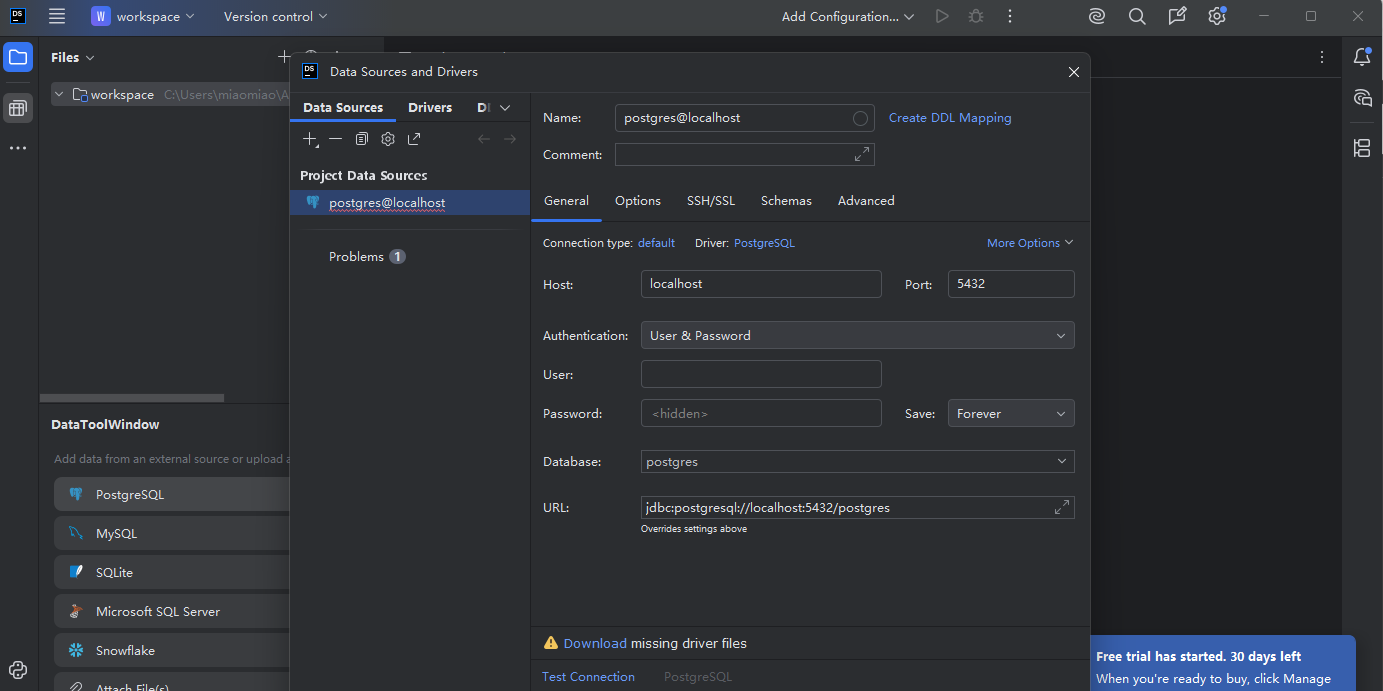Open Search Everywhere magnifier icon
The height and width of the screenshot is (691, 1383).
pyautogui.click(x=1137, y=17)
